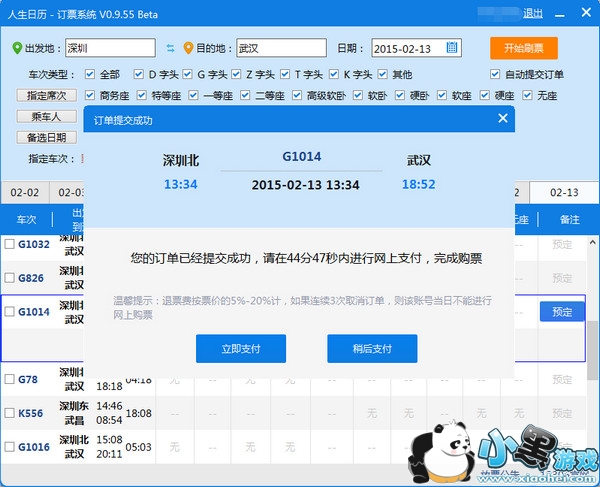Click the green departure location pin icon

click(x=17, y=48)
